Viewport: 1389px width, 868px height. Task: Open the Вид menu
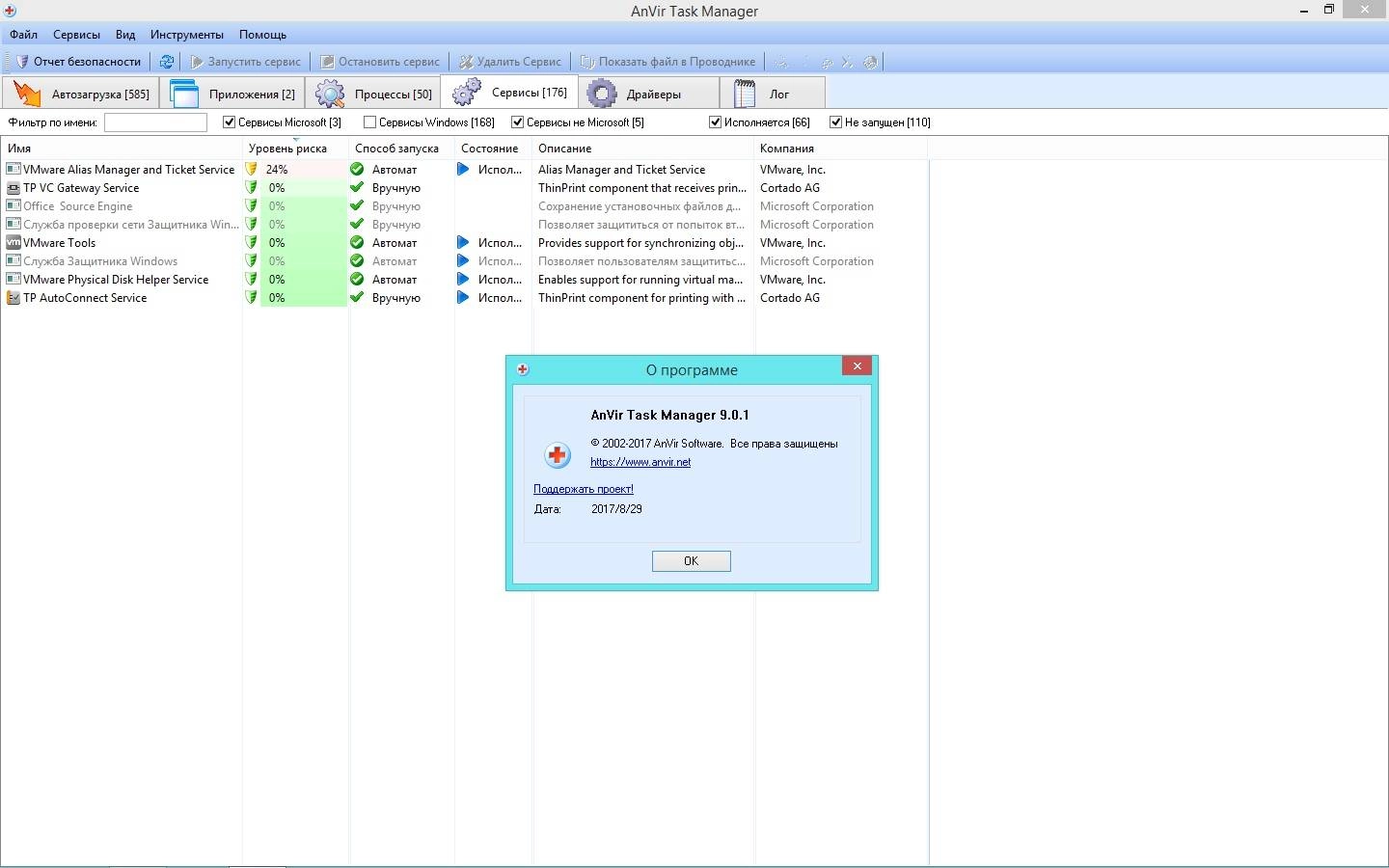pos(125,34)
